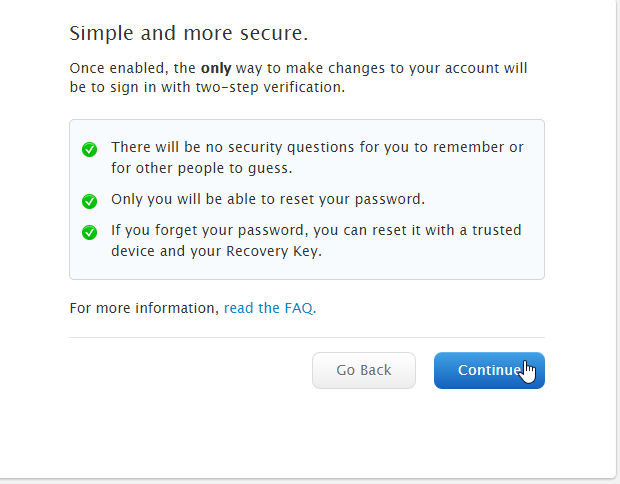Image resolution: width=620 pixels, height=484 pixels.
Task: Click the horizontal divider above the buttons
Action: point(307,338)
